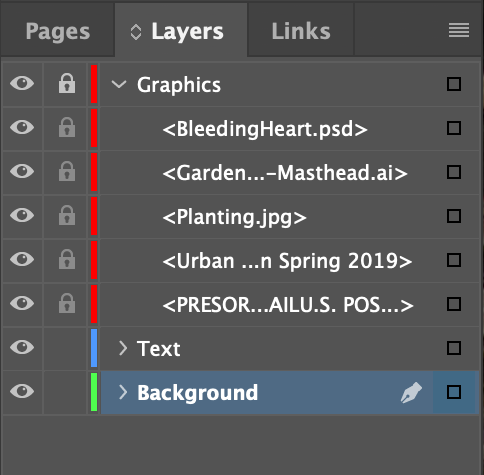Image resolution: width=484 pixels, height=475 pixels.
Task: Click the lock icon for BleedingHeart.psd
Action: point(67,127)
